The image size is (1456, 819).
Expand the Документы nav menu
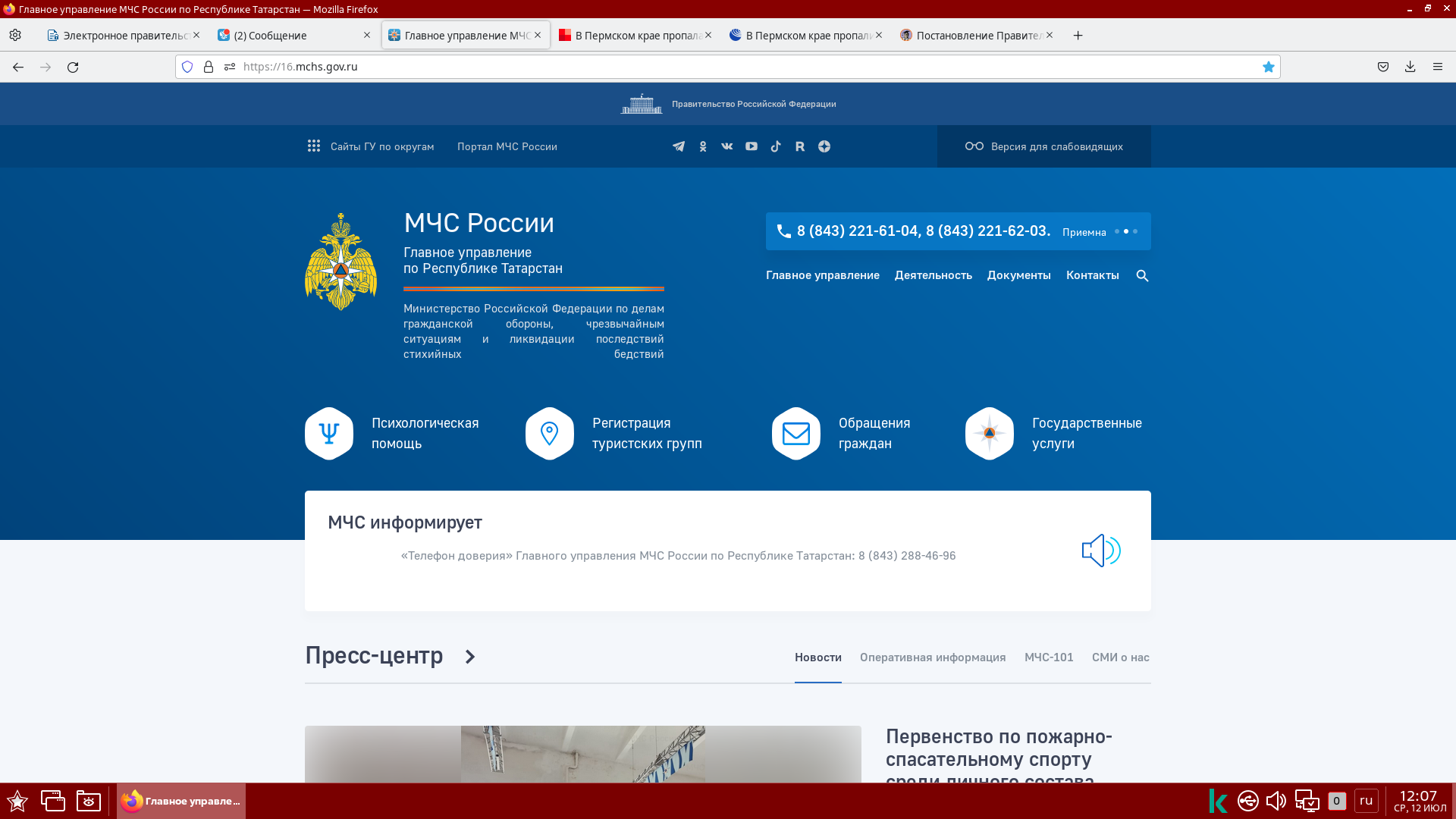[x=1019, y=275]
